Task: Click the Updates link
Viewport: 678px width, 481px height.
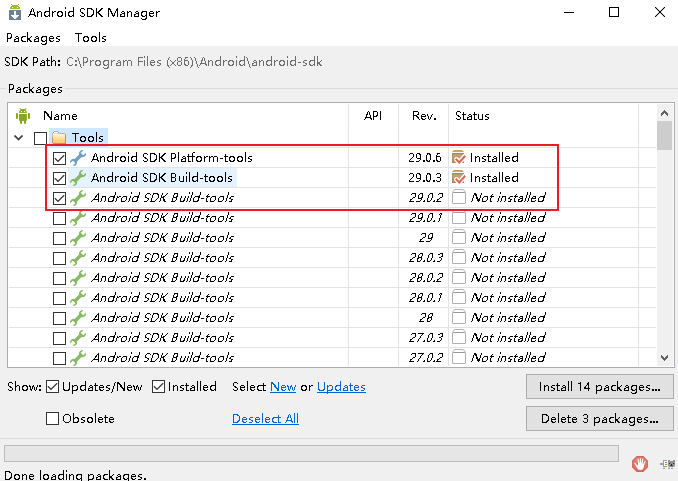Action: pos(341,387)
